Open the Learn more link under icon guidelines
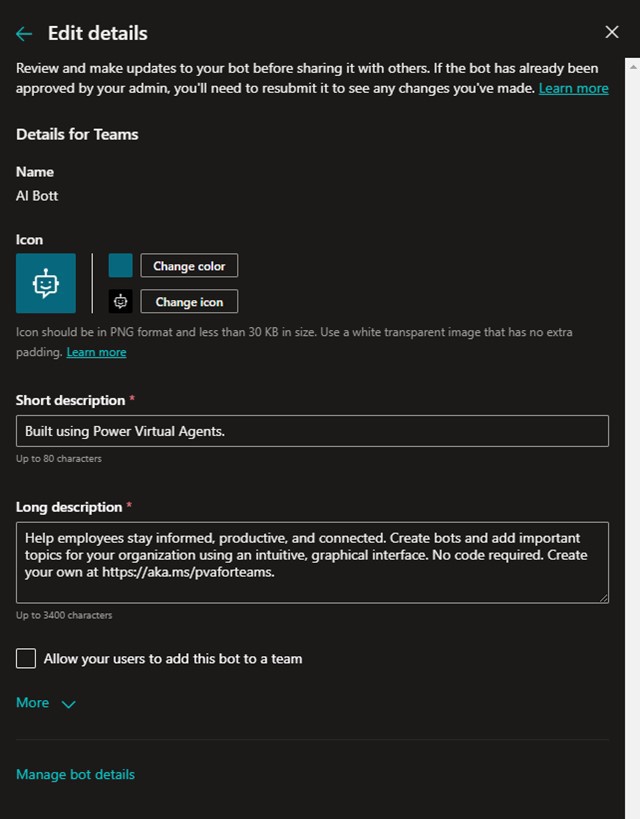 pos(96,352)
